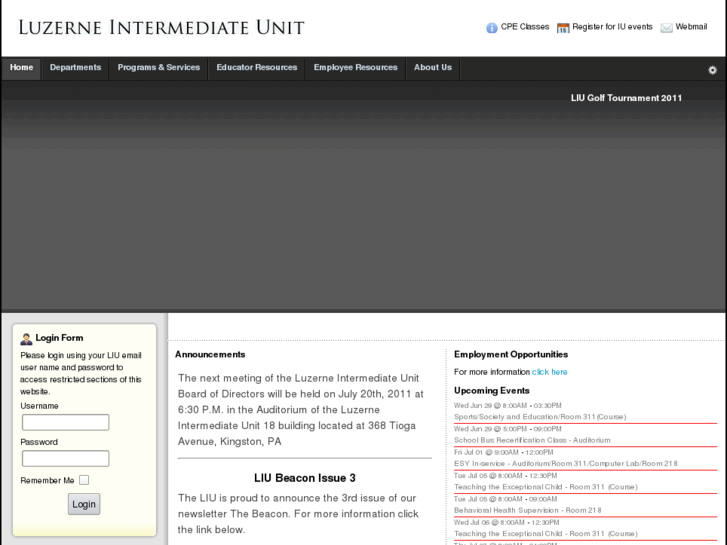Open the About Us menu
Viewport: 727px width, 545px height.
433,68
